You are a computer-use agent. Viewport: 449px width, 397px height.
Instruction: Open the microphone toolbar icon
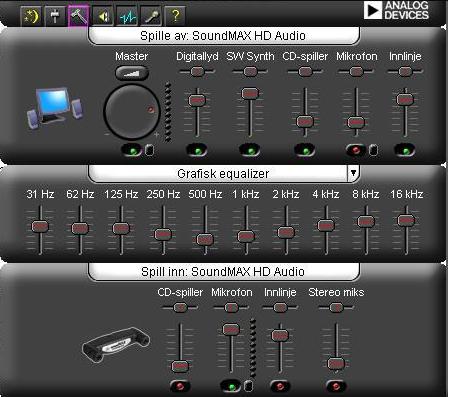tap(151, 16)
